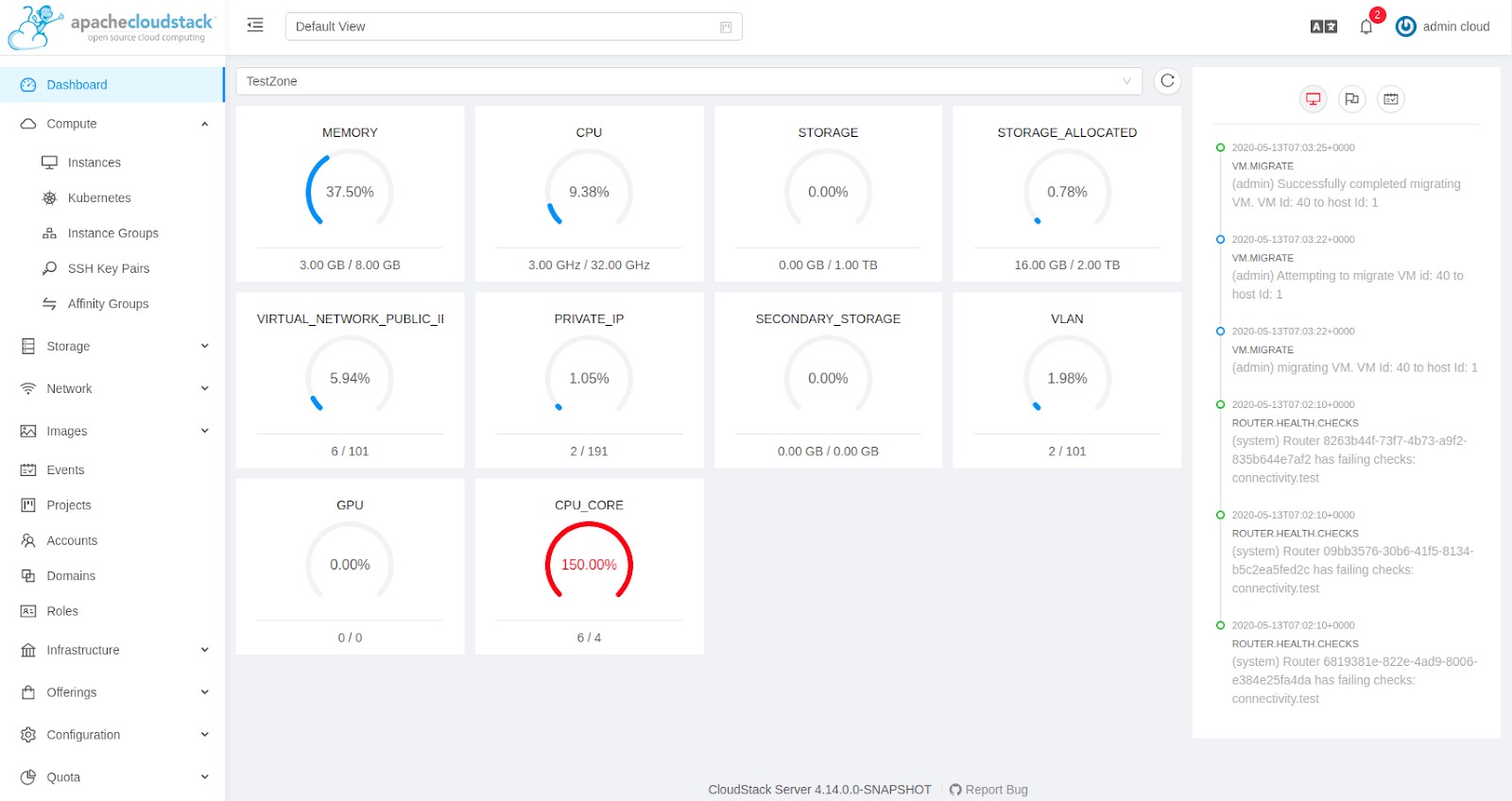
Task: Click the Affinity Groups swap icon
Action: [49, 303]
